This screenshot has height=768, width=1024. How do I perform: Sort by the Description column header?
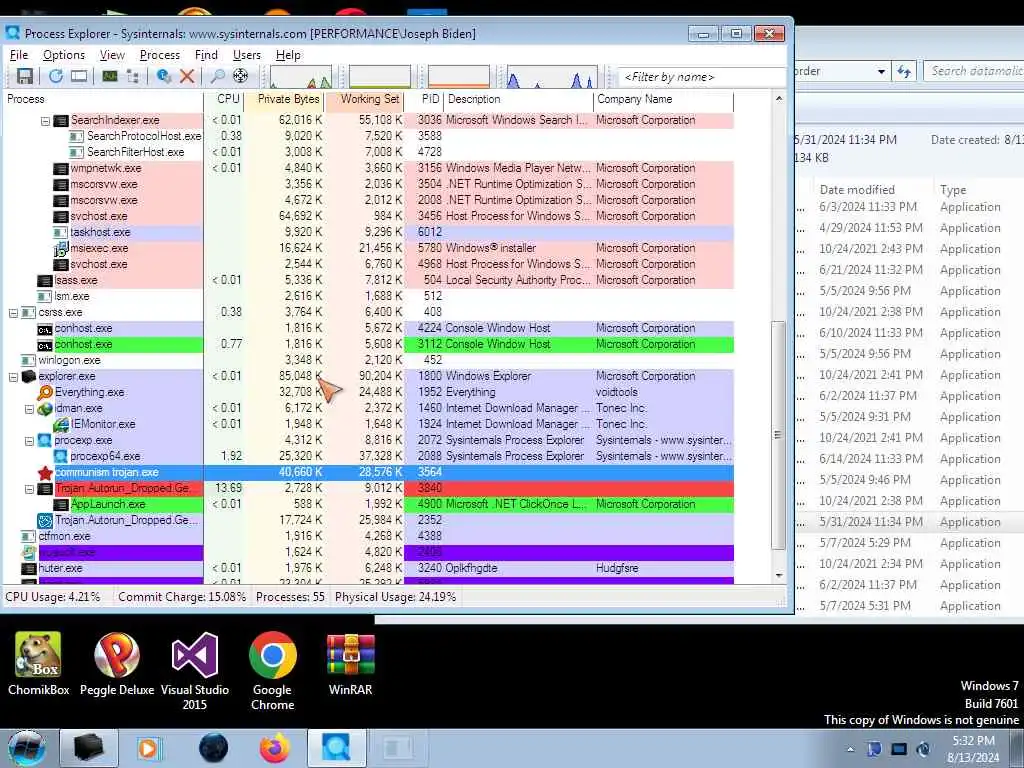pyautogui.click(x=519, y=99)
